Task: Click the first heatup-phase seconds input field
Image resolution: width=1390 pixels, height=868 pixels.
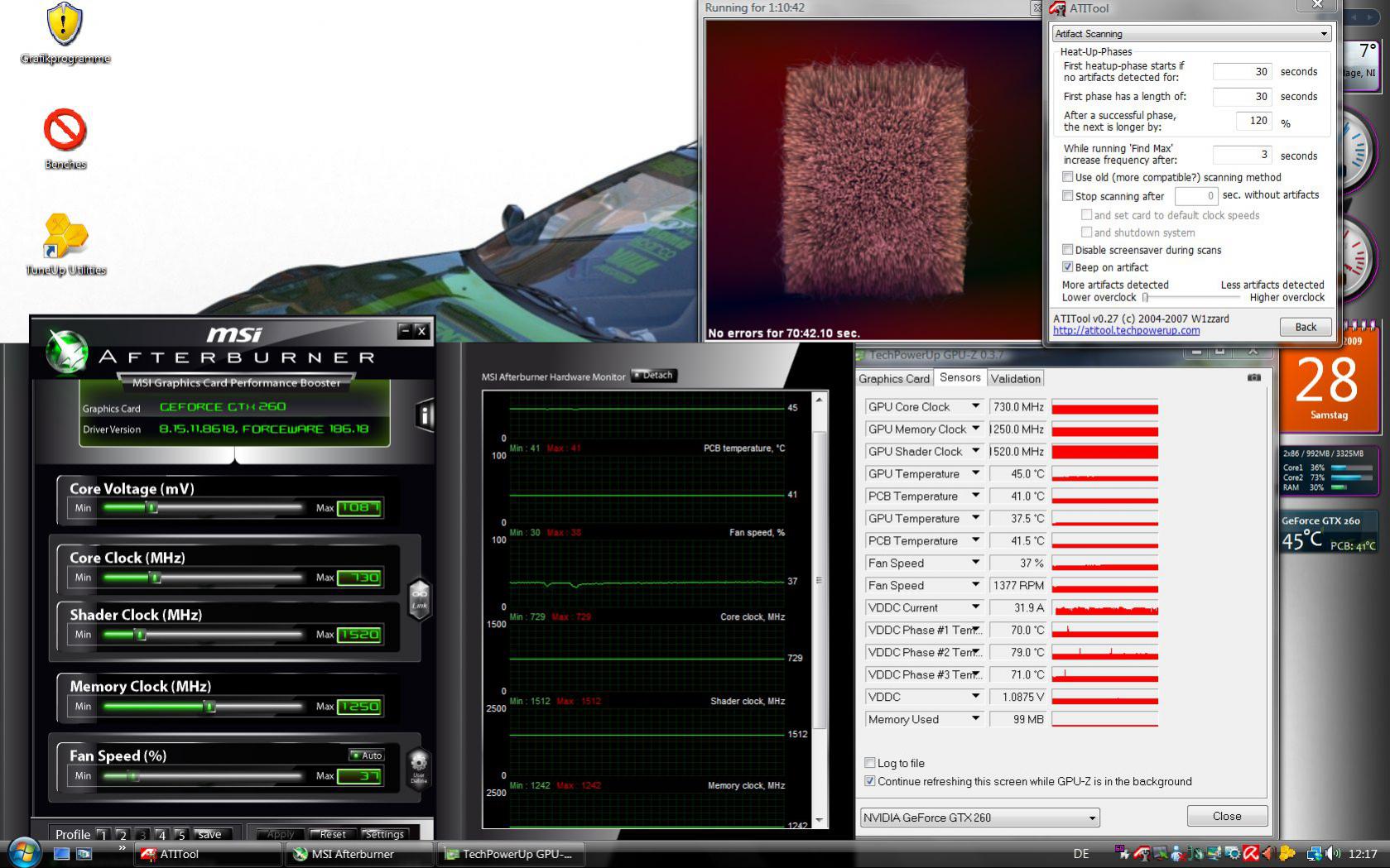Action: (1242, 72)
